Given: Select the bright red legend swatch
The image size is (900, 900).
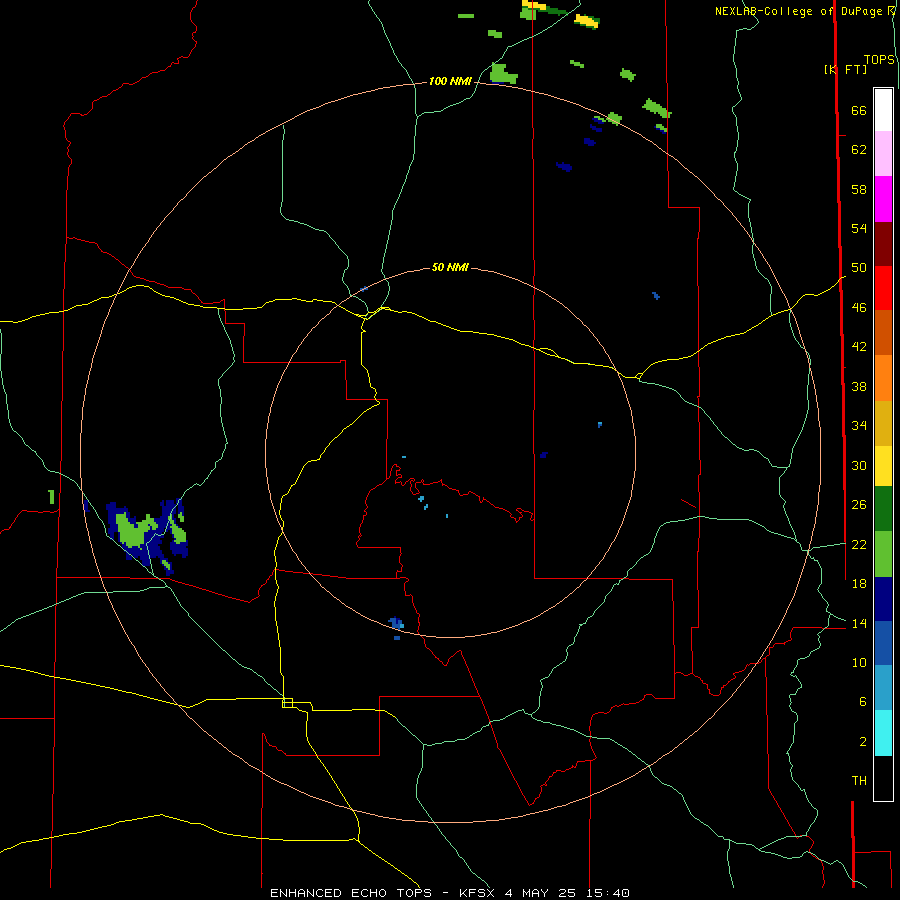Looking at the screenshot, I should coord(883,288).
